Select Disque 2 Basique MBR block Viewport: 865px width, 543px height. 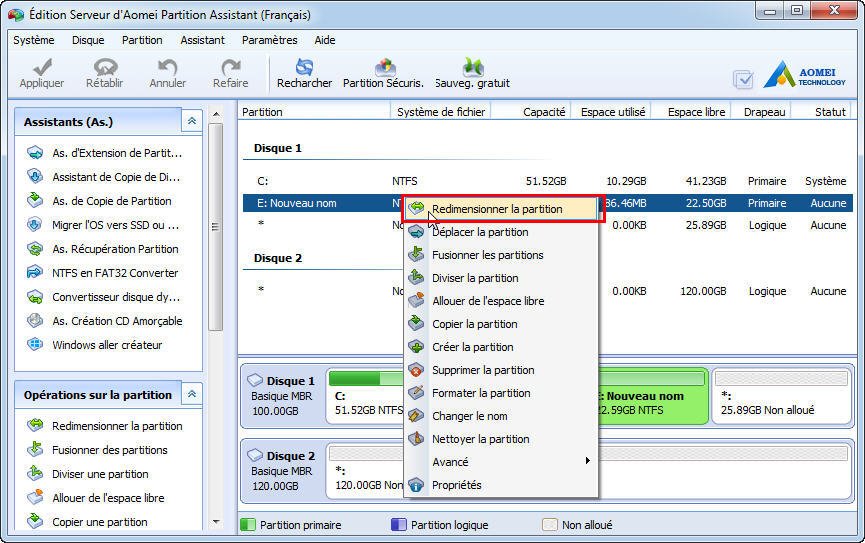tap(282, 471)
